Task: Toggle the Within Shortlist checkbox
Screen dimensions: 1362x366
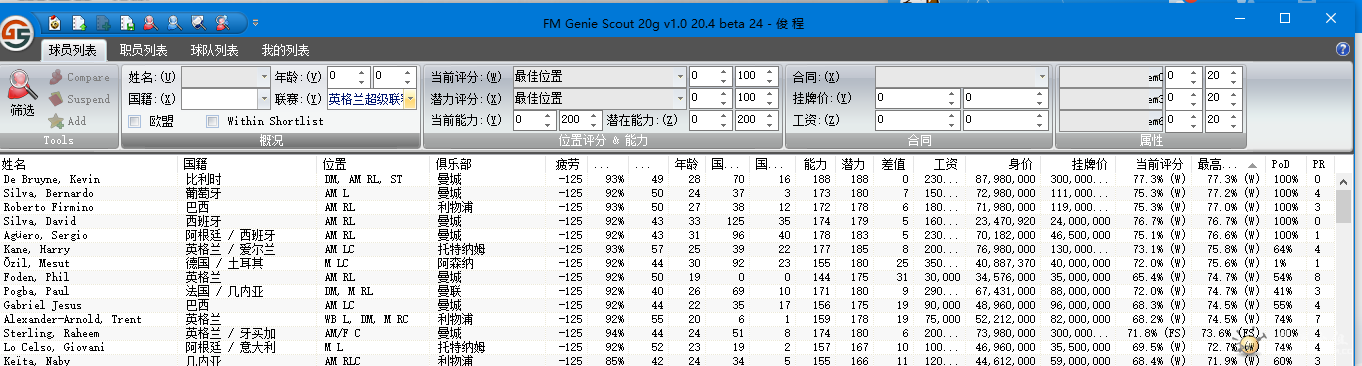Action: [212, 121]
